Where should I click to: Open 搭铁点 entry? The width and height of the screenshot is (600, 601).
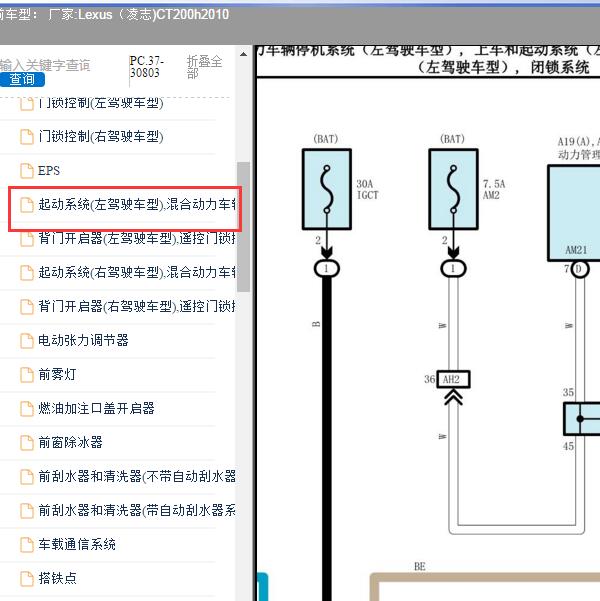(x=57, y=578)
